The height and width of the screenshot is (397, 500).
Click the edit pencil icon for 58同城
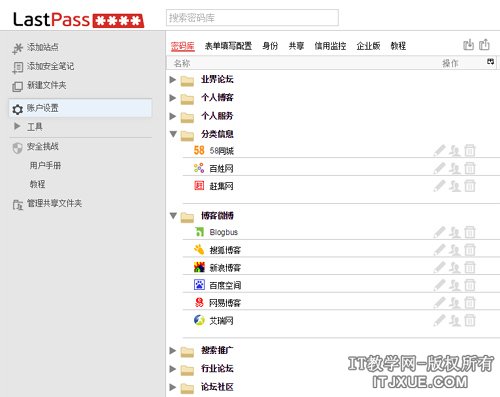[440, 151]
